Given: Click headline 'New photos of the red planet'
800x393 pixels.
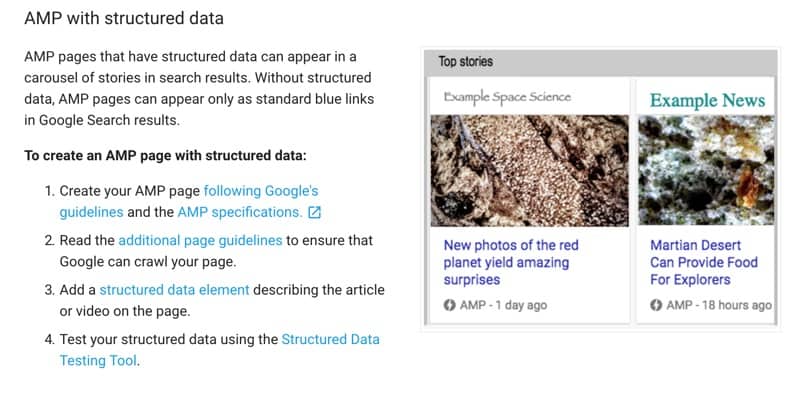Looking at the screenshot, I should (511, 262).
